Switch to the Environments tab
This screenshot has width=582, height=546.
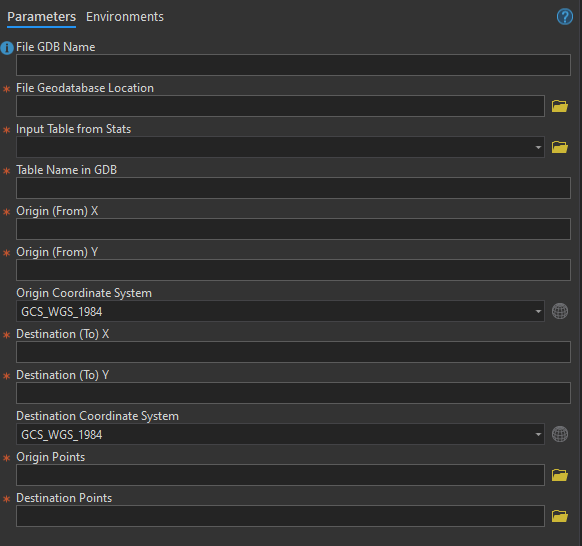[125, 17]
